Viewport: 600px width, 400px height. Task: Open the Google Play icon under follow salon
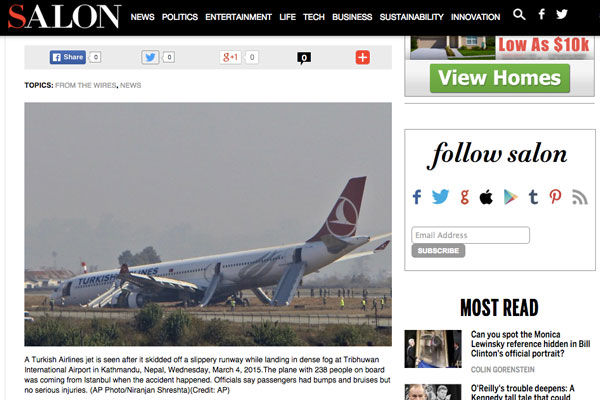(510, 197)
